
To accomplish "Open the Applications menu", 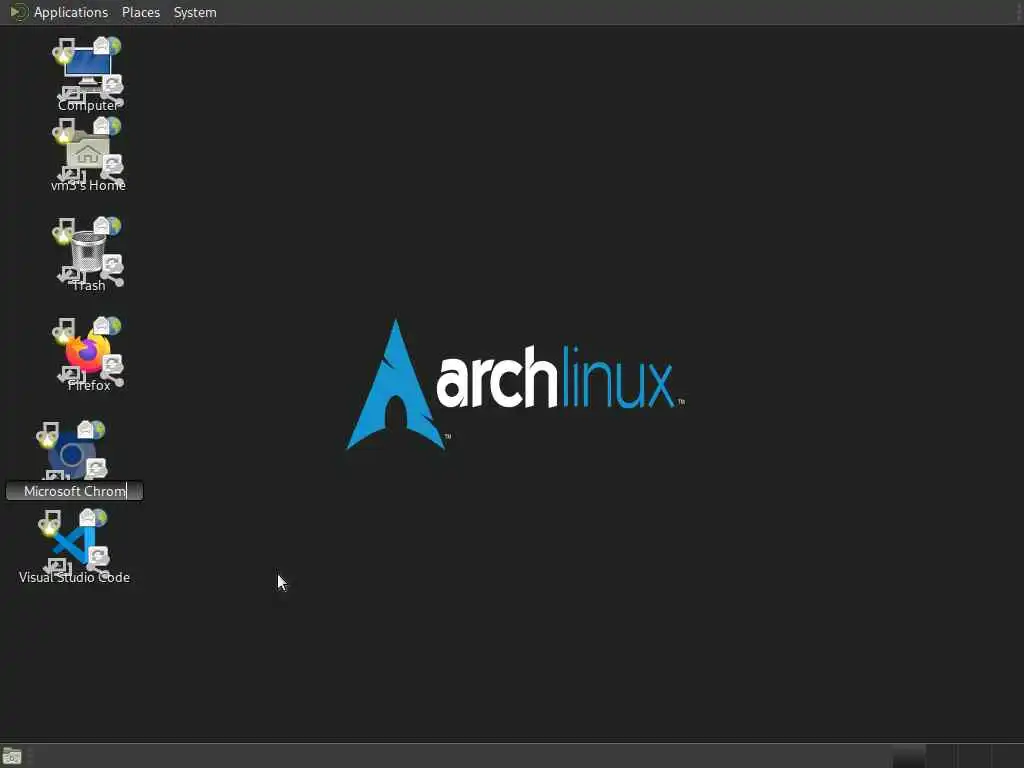I will pyautogui.click(x=71, y=12).
